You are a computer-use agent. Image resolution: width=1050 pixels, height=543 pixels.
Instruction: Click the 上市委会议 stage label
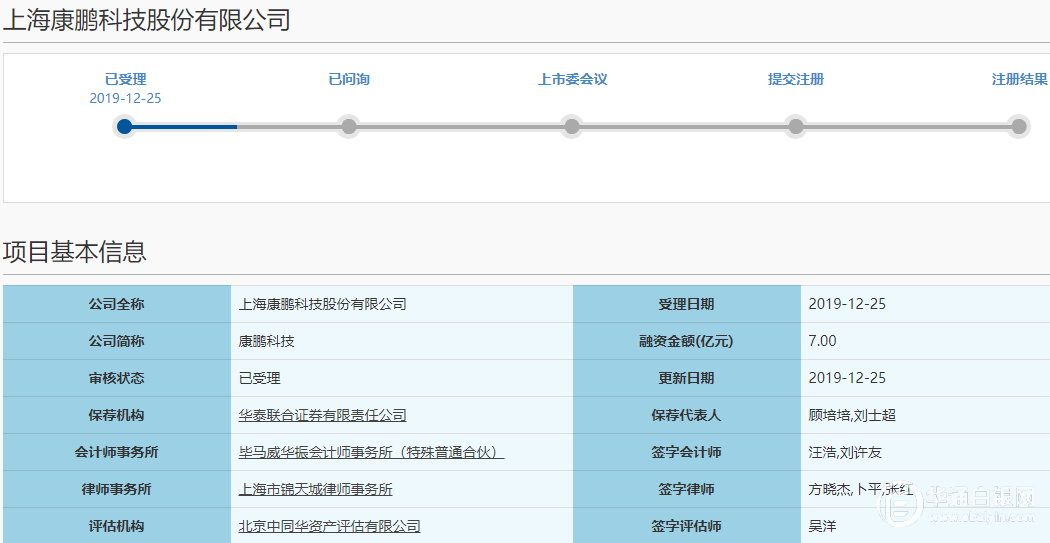(572, 79)
